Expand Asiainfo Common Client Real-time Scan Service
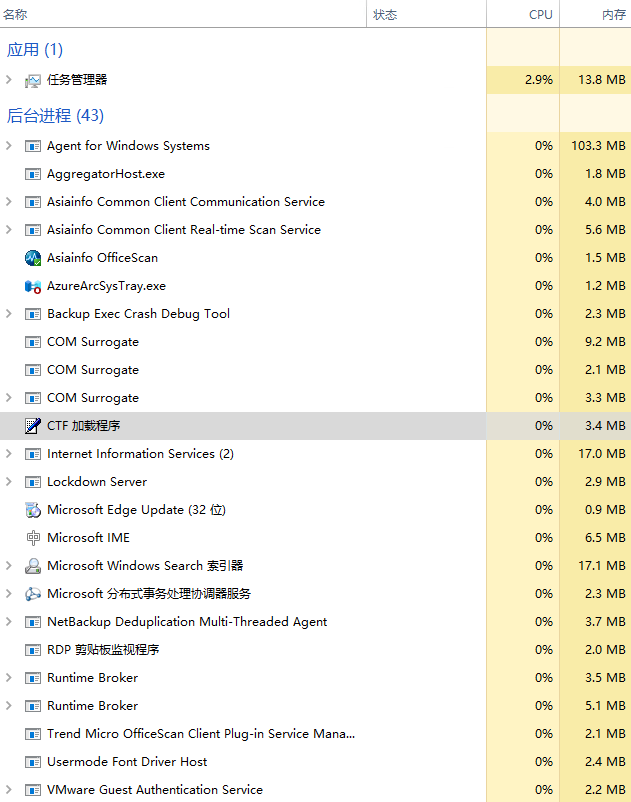The height and width of the screenshot is (802, 631). (x=9, y=230)
